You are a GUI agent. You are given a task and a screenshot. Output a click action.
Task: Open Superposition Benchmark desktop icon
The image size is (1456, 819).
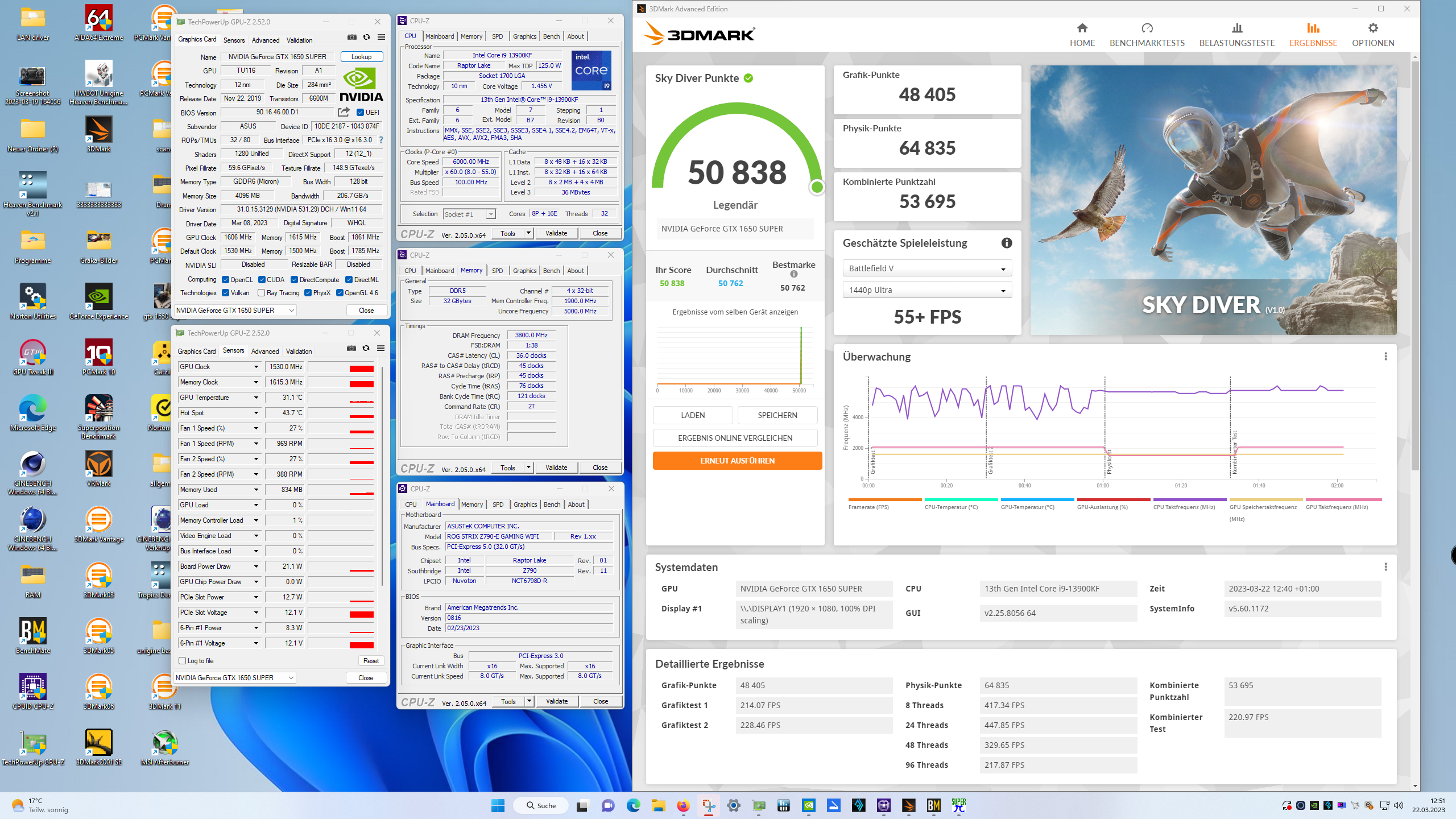click(98, 417)
